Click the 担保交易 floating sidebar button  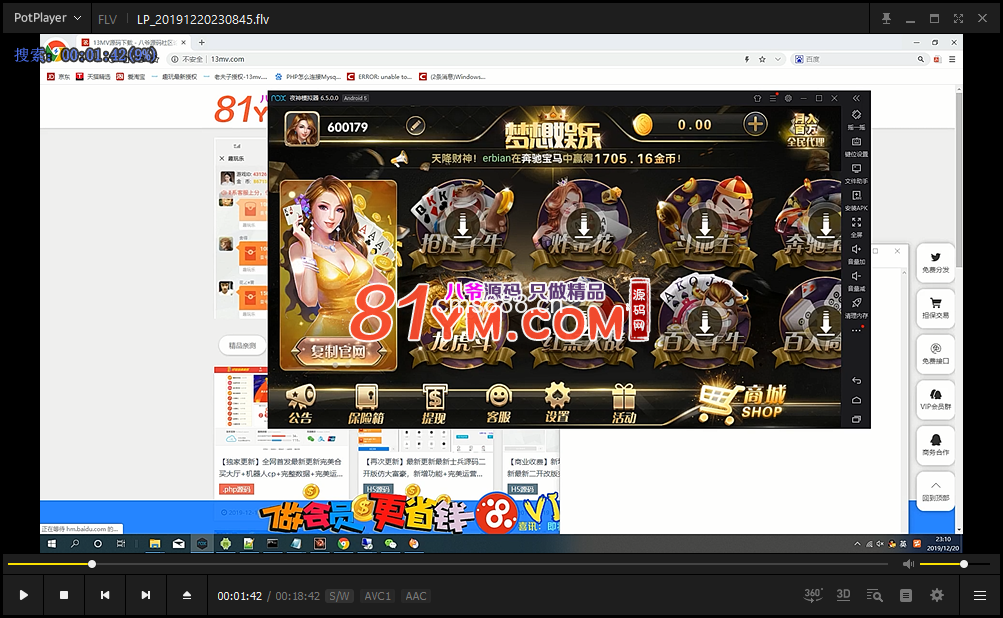click(x=935, y=308)
